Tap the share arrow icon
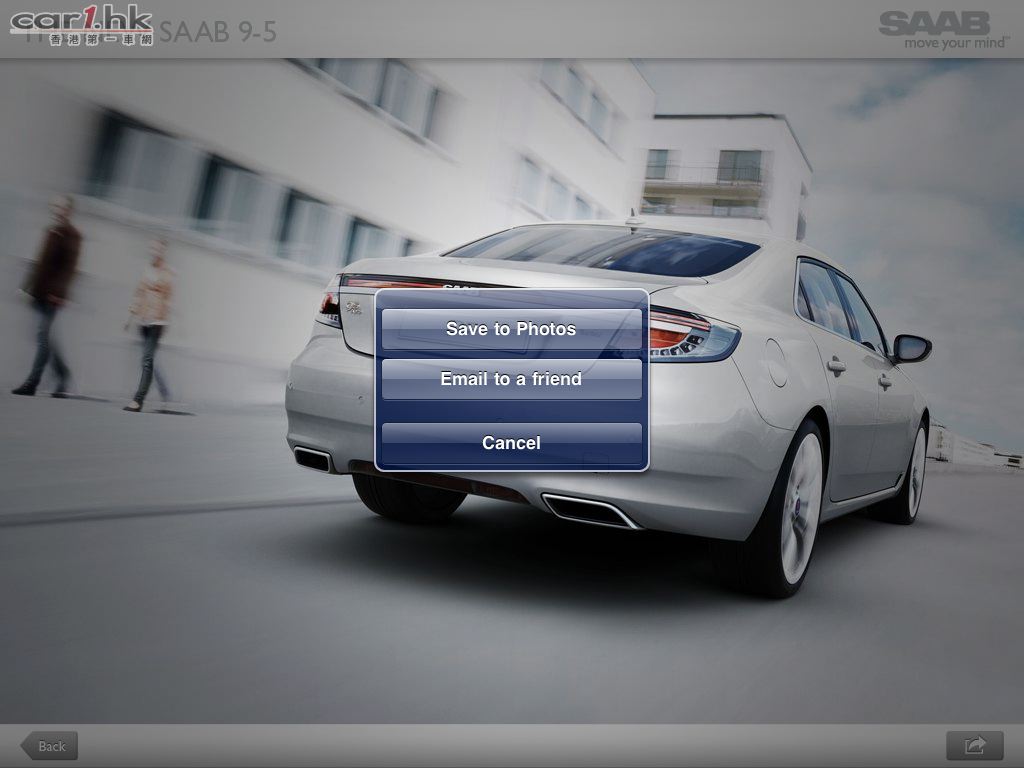The height and width of the screenshot is (768, 1024). click(x=974, y=746)
